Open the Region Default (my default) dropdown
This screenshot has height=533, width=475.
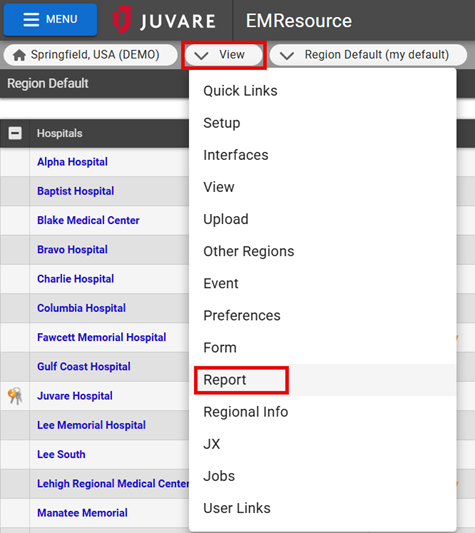368,55
